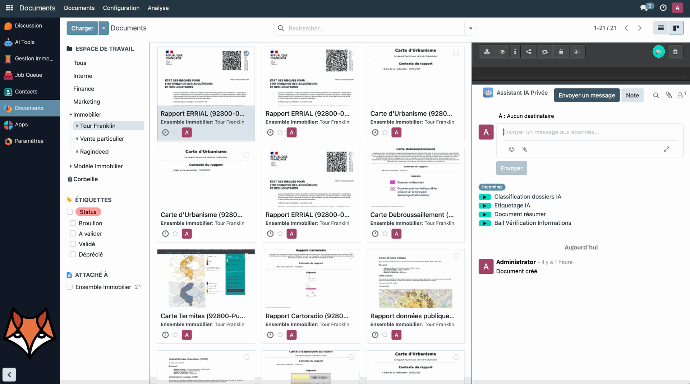Click the info icon in preview toolbar
The image size is (690, 384).
point(515,51)
